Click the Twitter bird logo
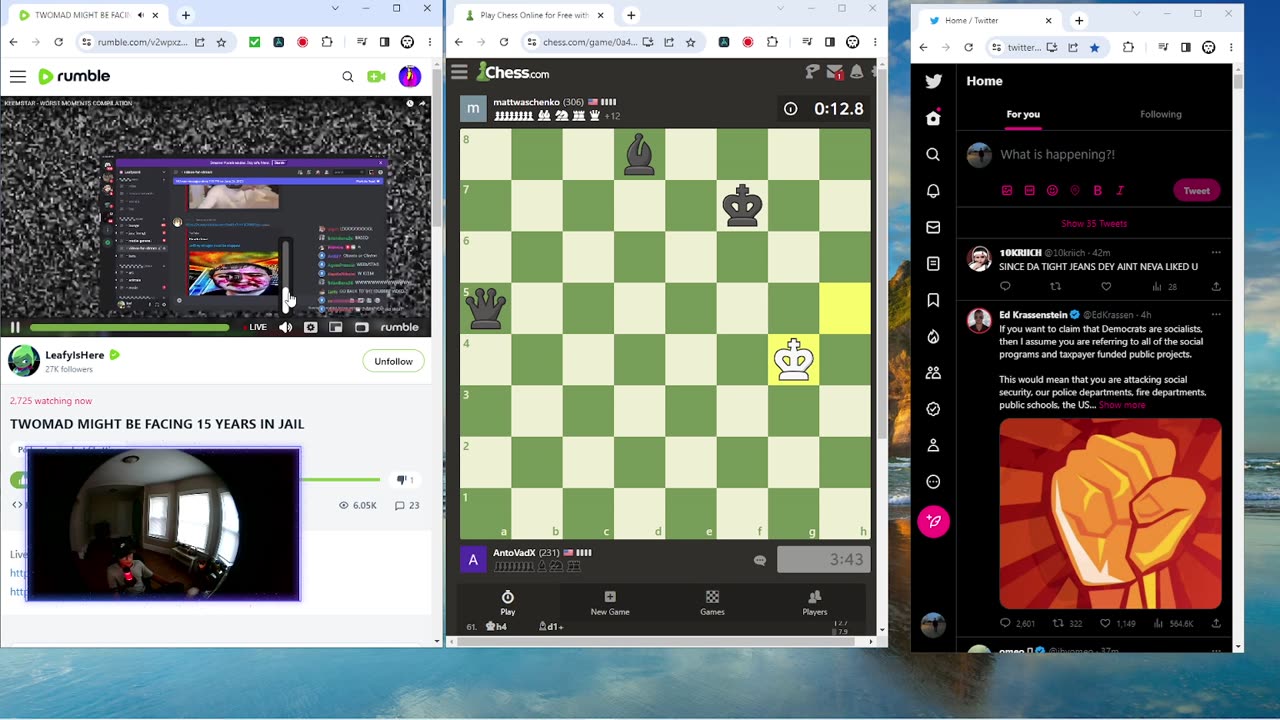 point(933,82)
